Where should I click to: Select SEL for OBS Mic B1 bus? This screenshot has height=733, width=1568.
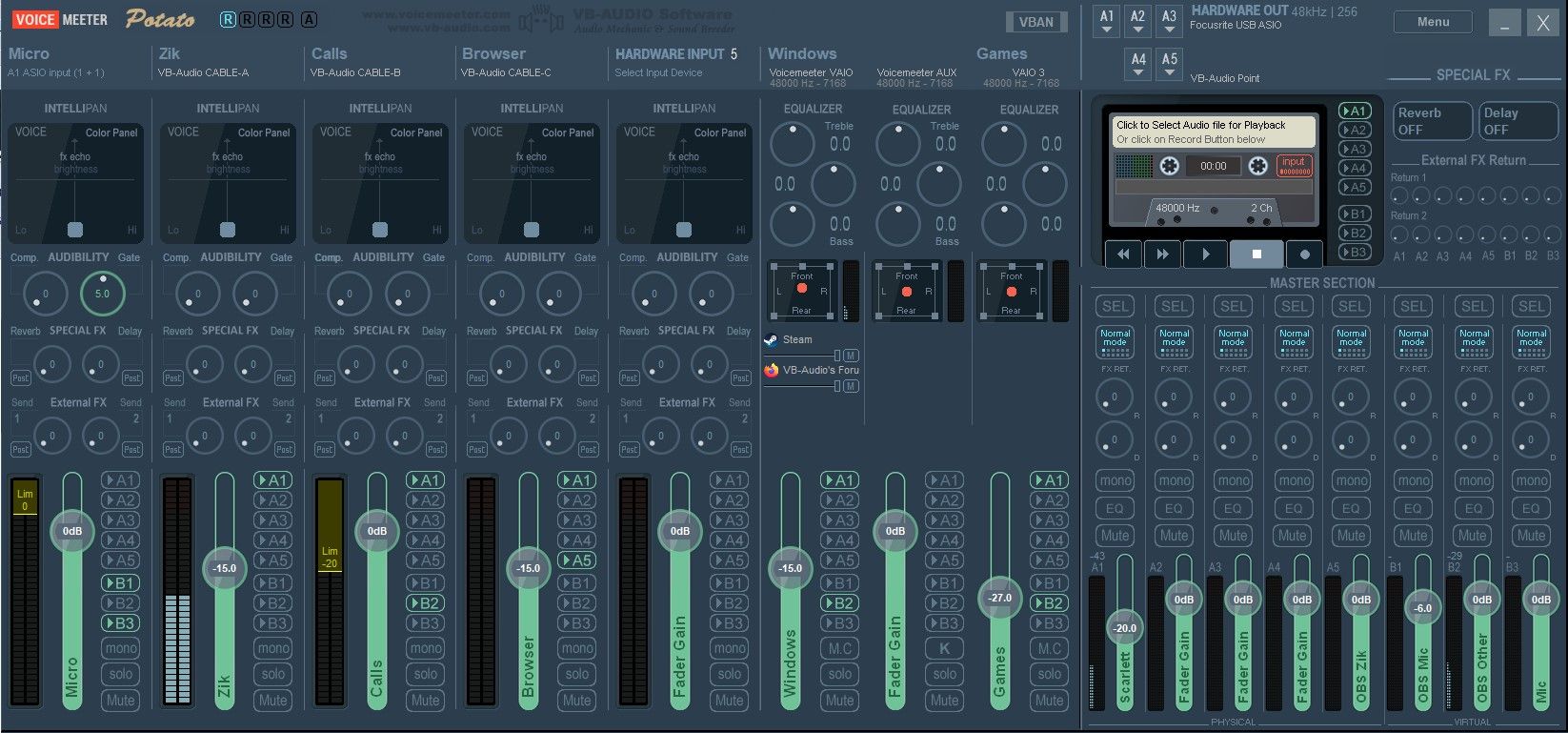click(x=1413, y=306)
